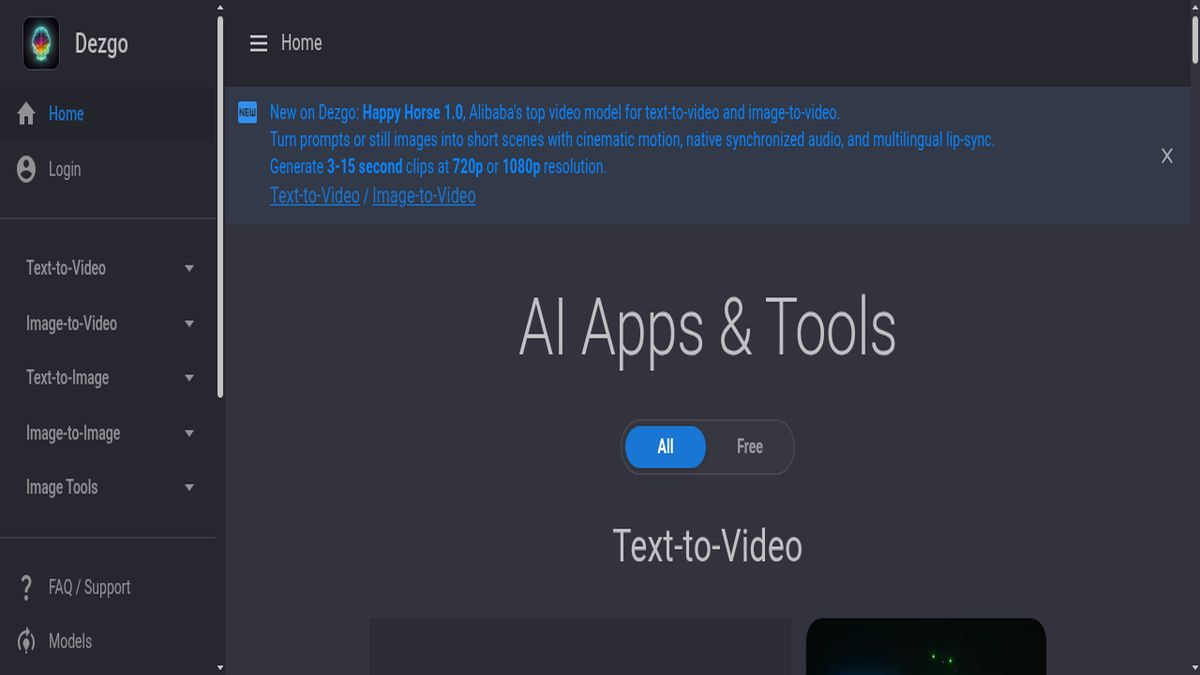Viewport: 1200px width, 675px height.
Task: Click the Models icon in sidebar
Action: [26, 641]
